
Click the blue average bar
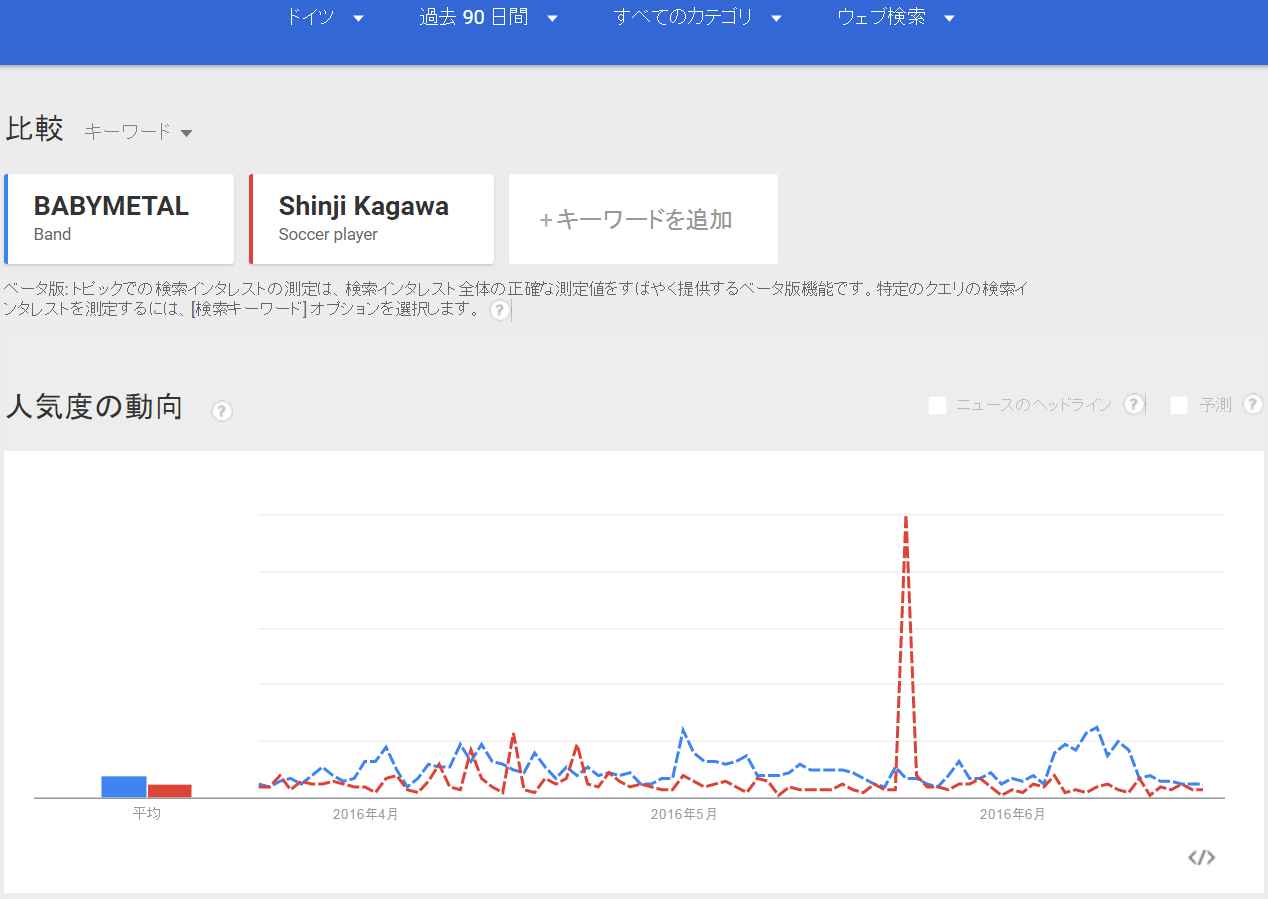click(x=124, y=787)
